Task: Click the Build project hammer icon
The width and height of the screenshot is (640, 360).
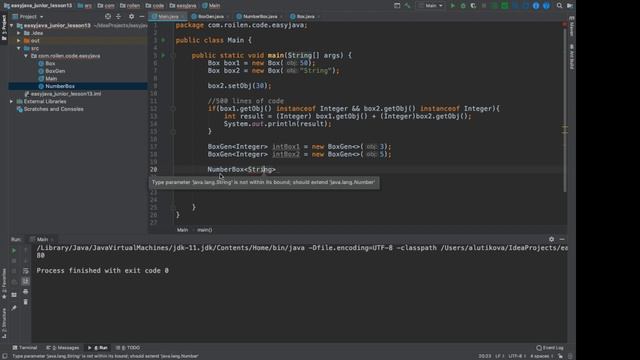Action: [x=407, y=6]
